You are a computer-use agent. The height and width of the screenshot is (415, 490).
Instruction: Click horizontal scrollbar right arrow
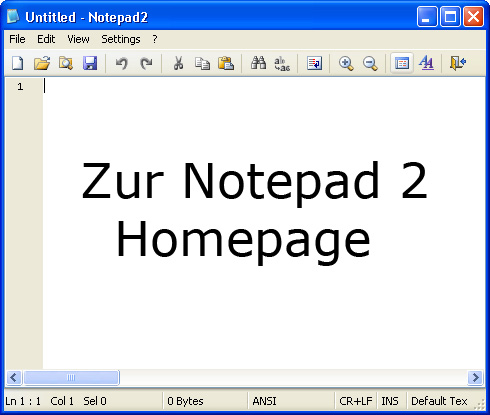coord(475,378)
